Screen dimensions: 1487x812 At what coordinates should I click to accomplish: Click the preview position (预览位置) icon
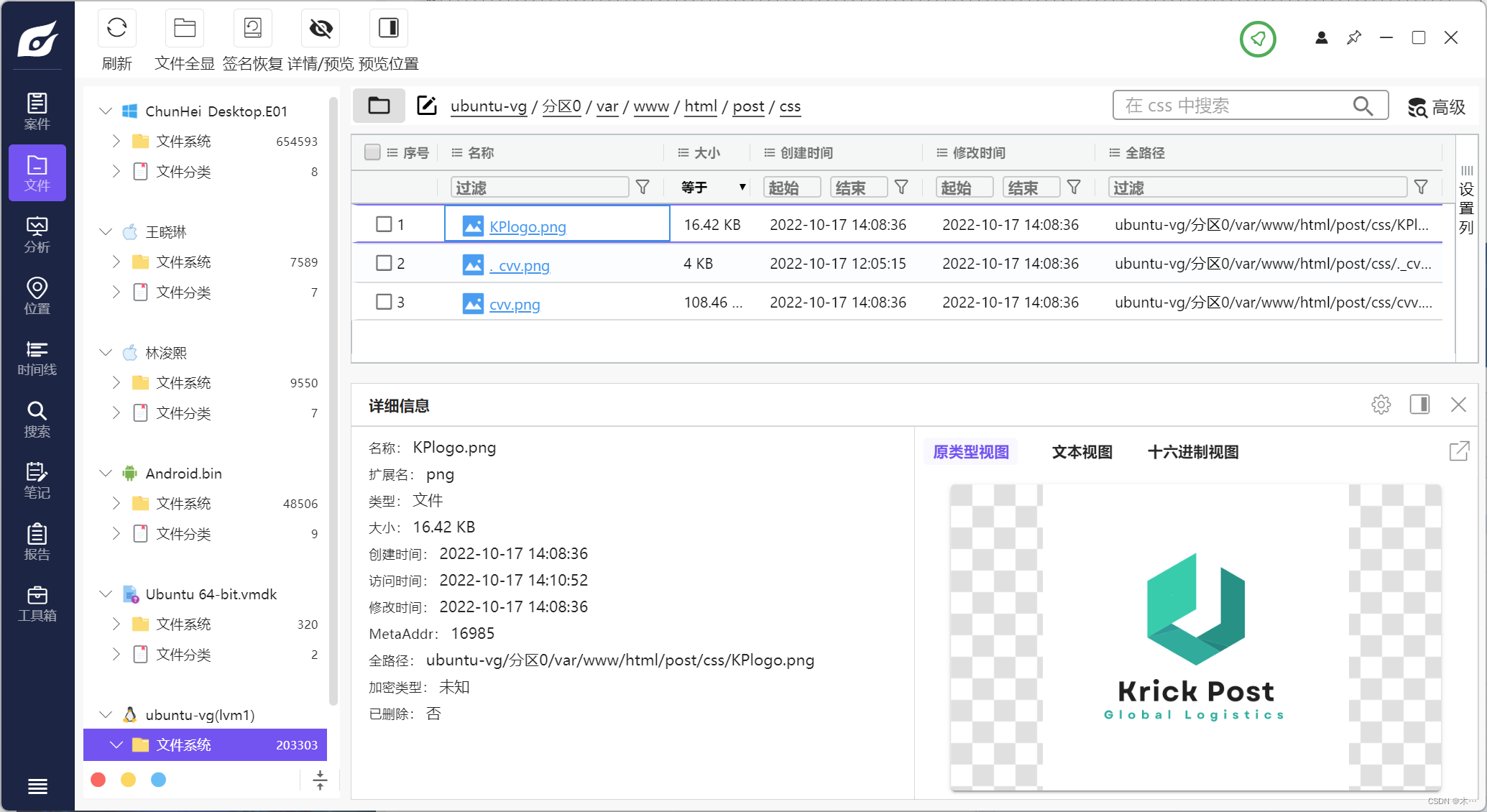click(388, 29)
